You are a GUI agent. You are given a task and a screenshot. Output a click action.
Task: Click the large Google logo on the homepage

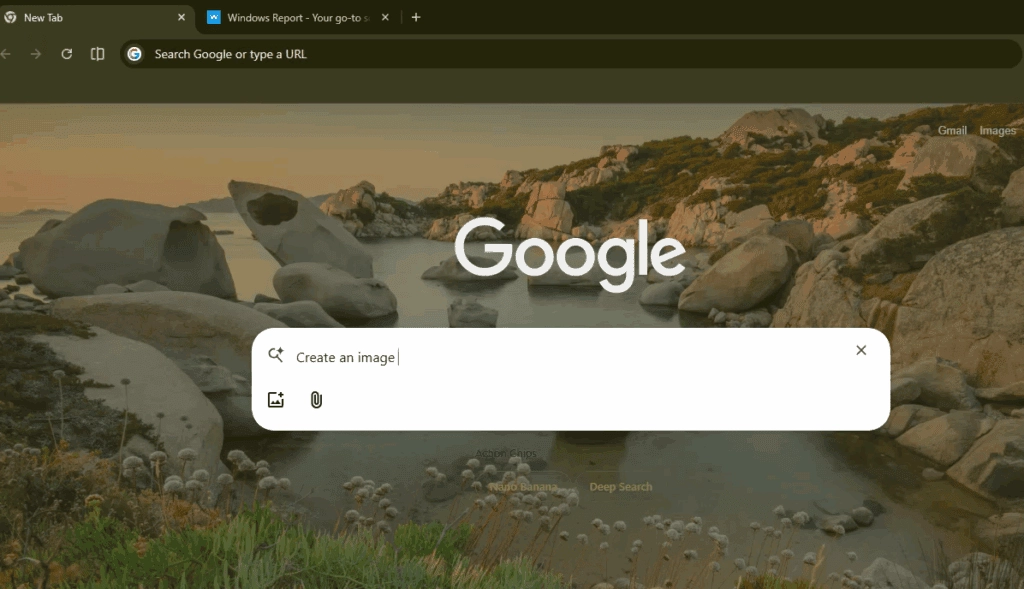(x=571, y=252)
